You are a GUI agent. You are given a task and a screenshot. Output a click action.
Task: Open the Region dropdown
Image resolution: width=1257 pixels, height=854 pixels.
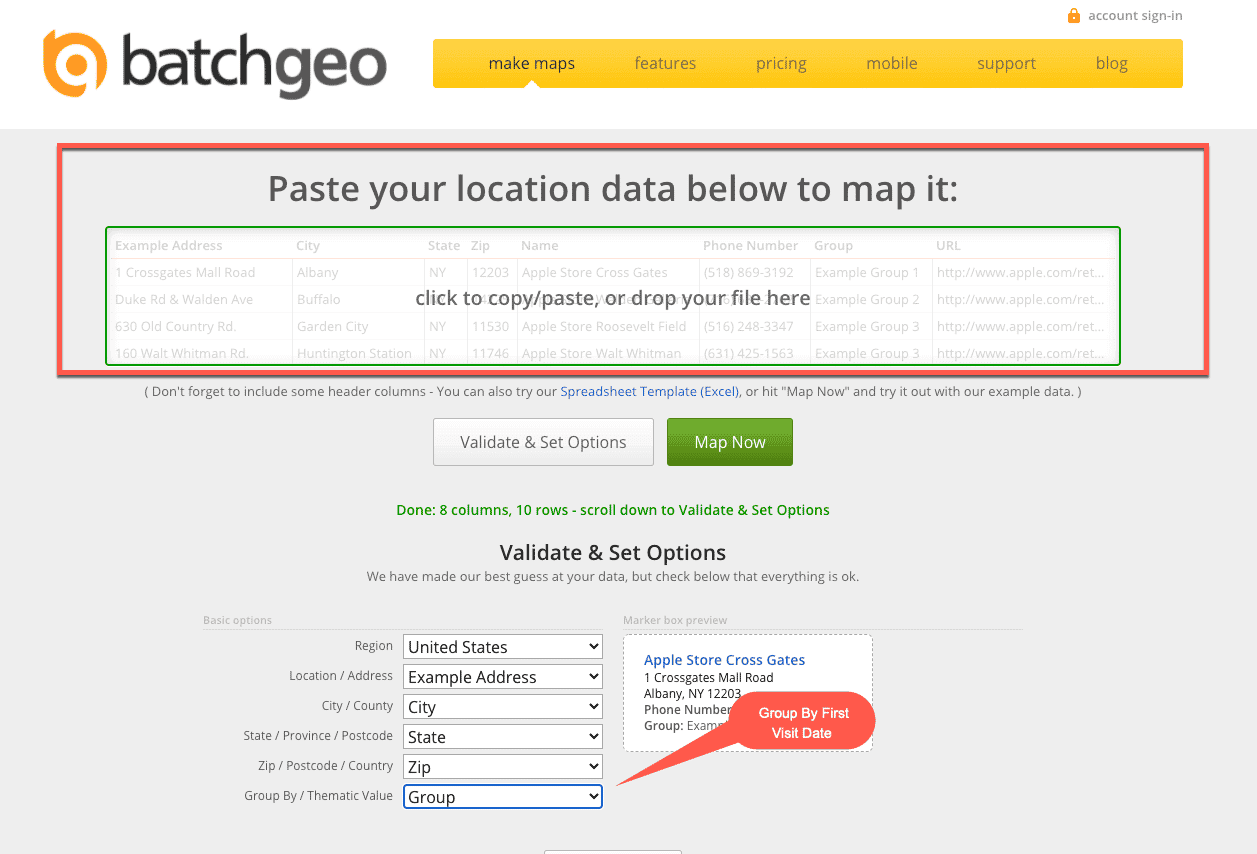(x=502, y=646)
